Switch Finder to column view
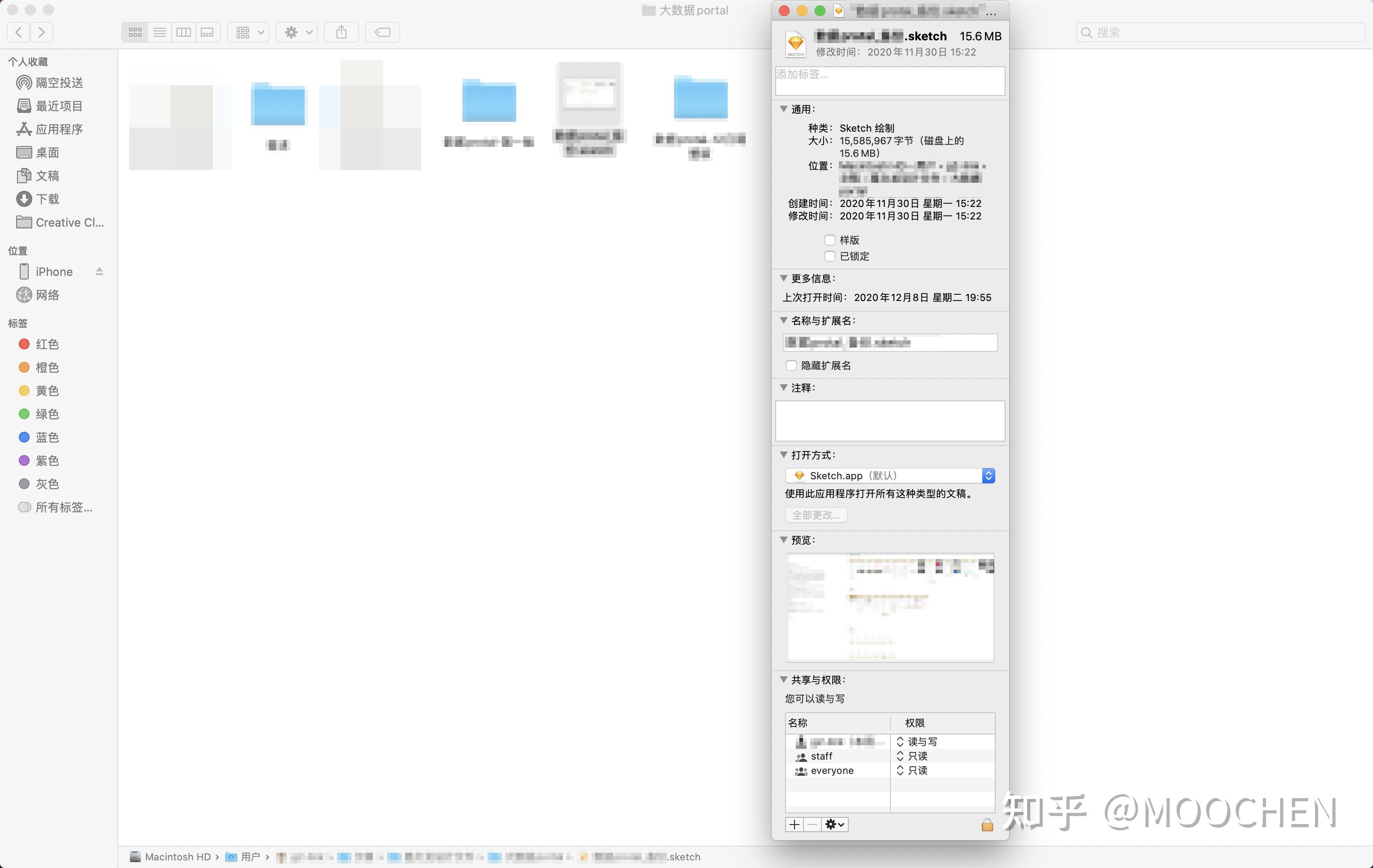This screenshot has width=1373, height=868. (x=184, y=33)
